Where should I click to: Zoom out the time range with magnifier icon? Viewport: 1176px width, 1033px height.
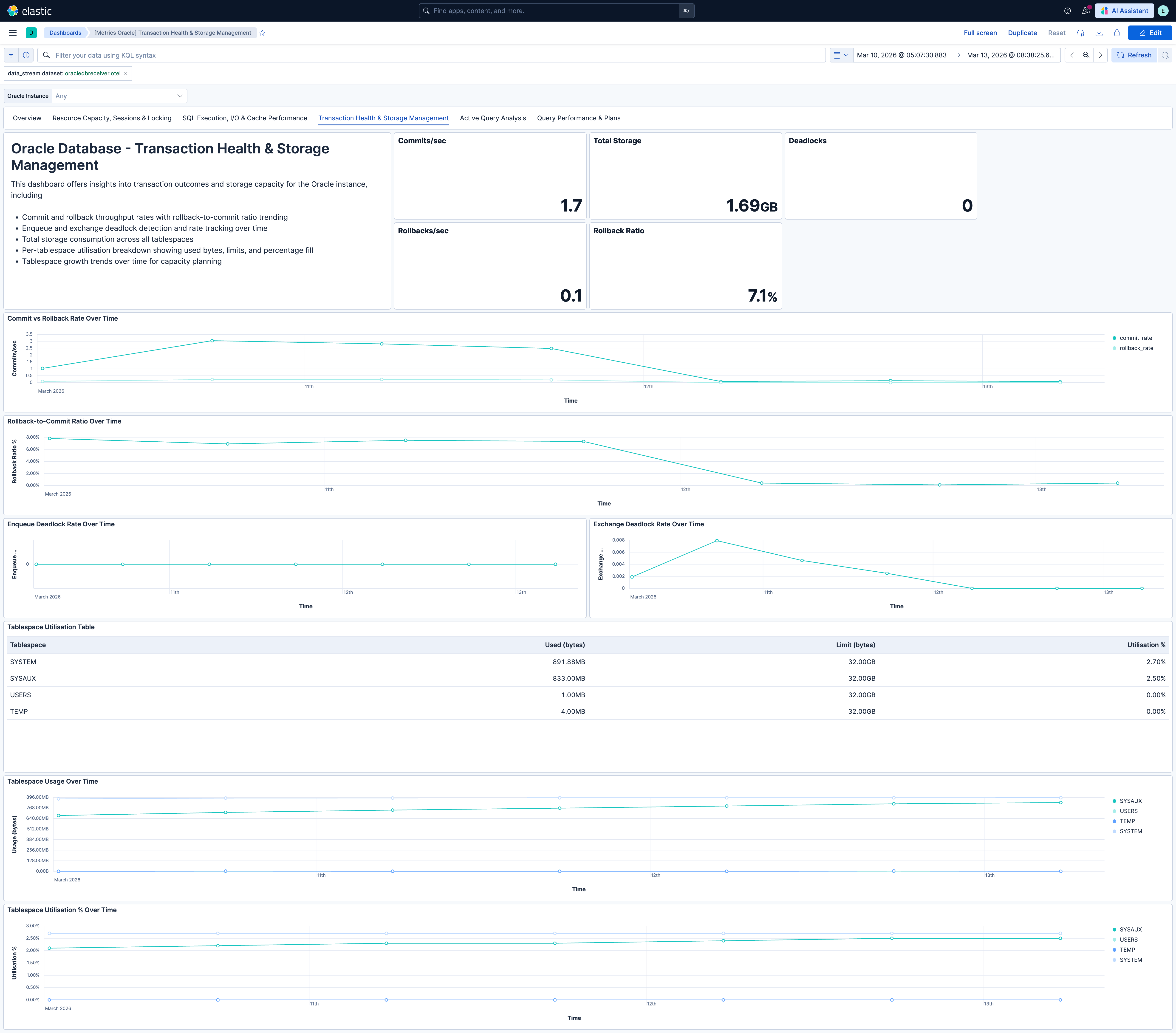click(x=1086, y=55)
